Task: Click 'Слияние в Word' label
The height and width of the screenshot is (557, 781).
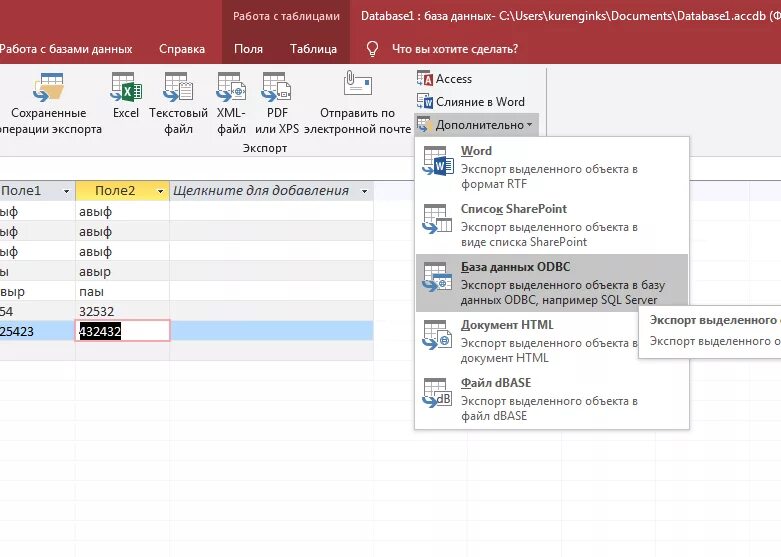Action: [x=480, y=102]
